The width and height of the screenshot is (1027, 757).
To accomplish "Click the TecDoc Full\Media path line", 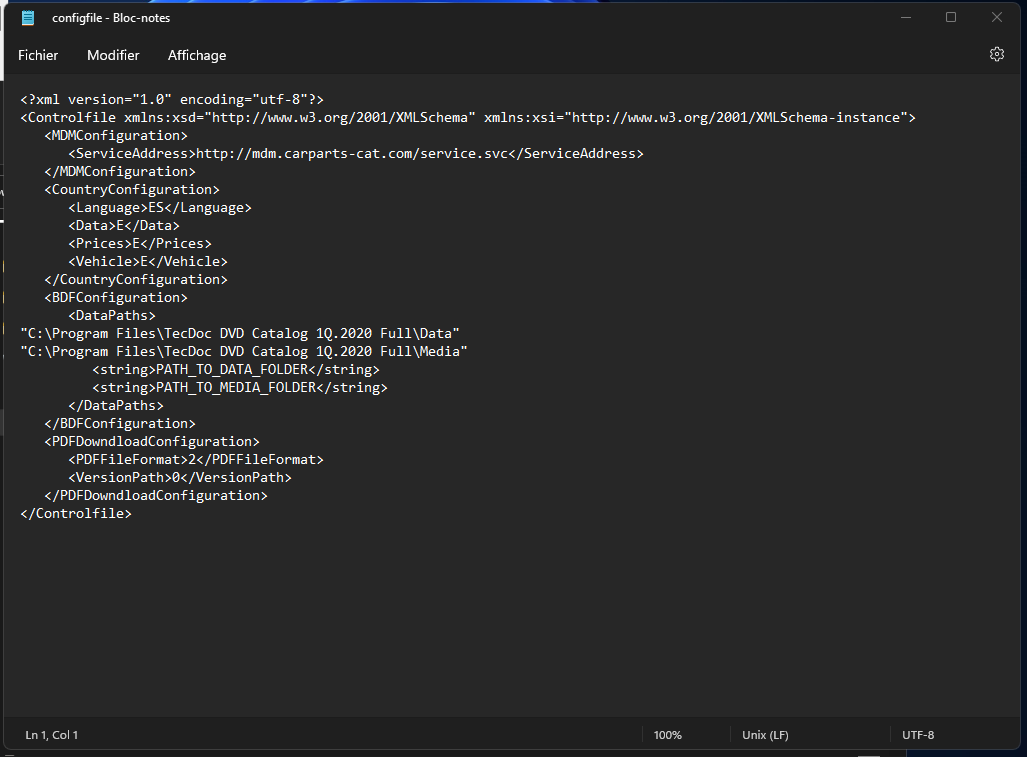I will 244,352.
